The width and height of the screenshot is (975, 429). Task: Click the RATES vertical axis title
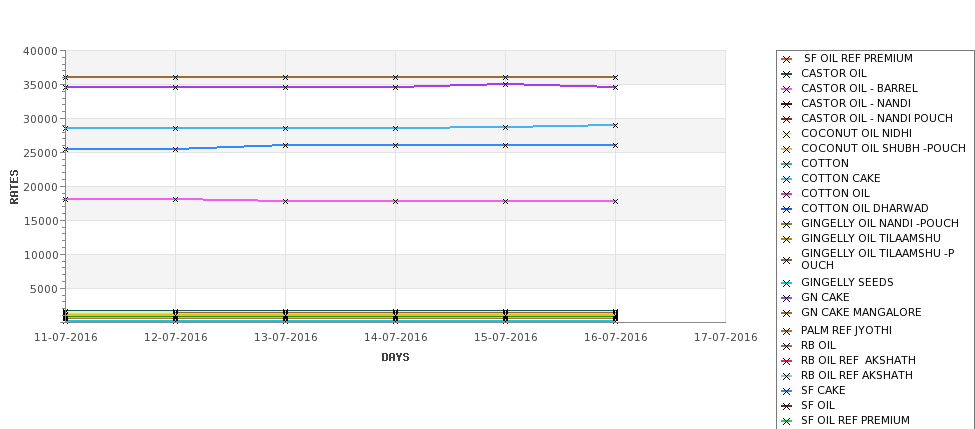pos(14,187)
